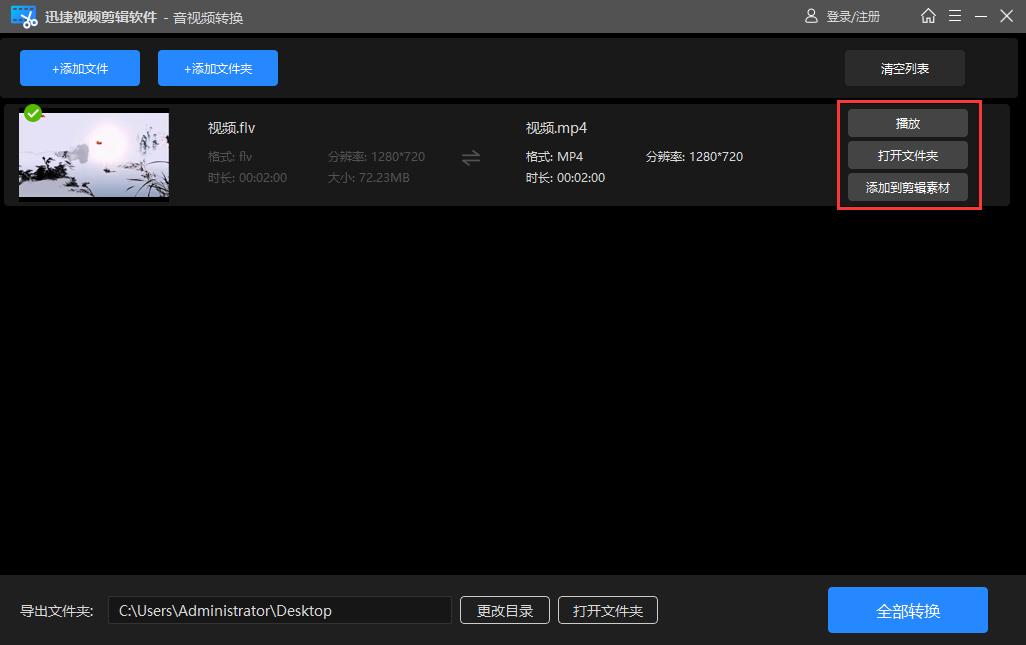
Task: Click the 迅捷视频剪辑软件 logo icon
Action: coord(22,16)
